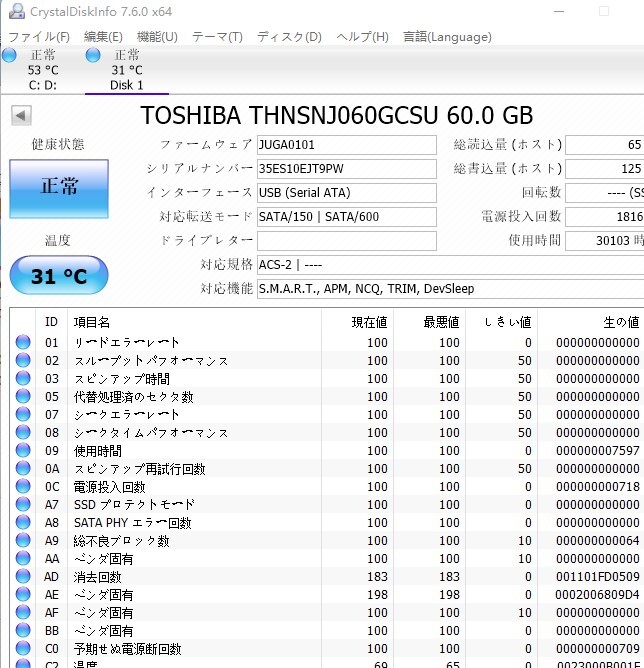This screenshot has width=644, height=668.
Task: Click status icon for attribute 05 代替処理済のセクタ数
Action: [23, 396]
